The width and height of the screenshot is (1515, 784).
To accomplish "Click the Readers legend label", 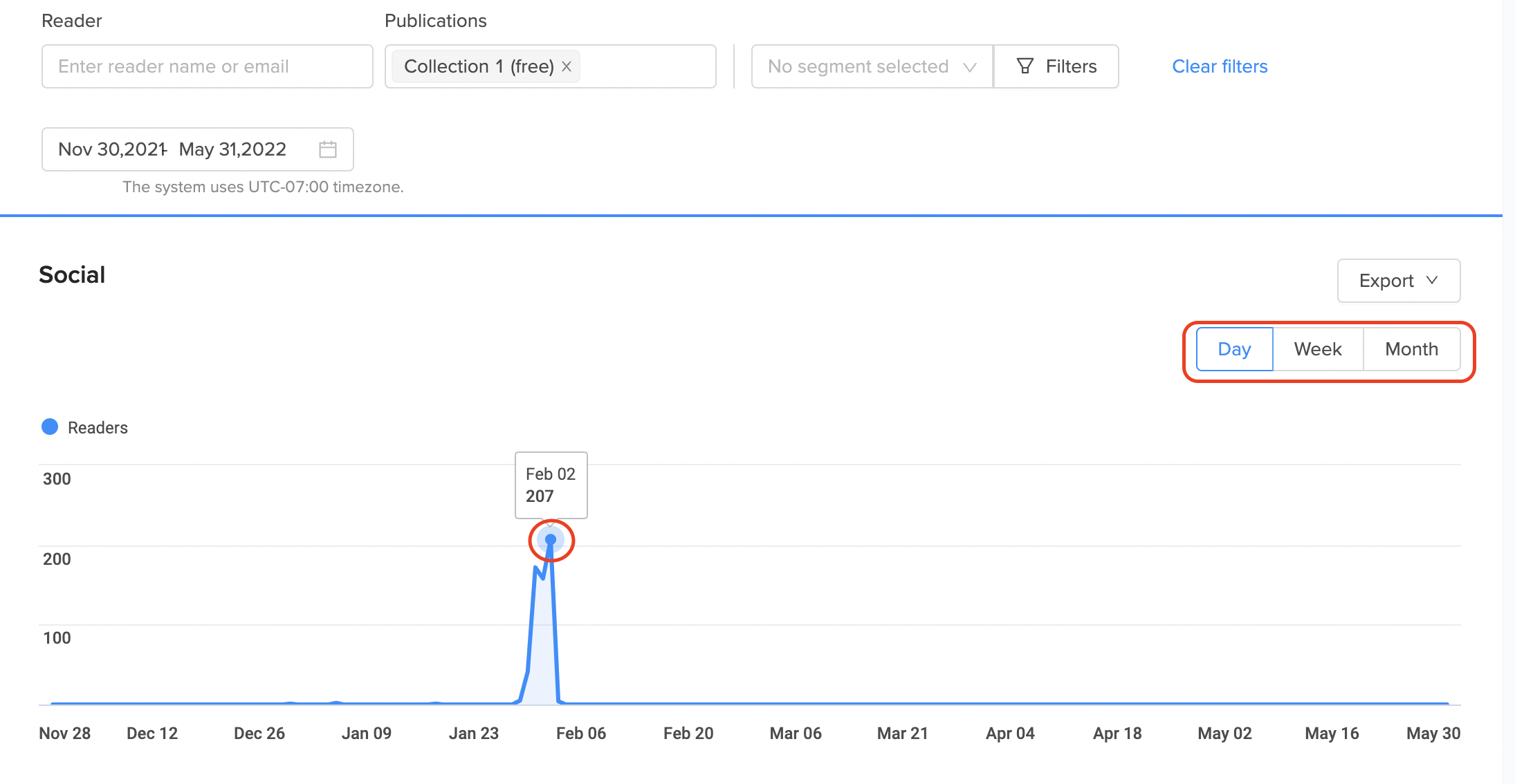I will click(x=98, y=428).
